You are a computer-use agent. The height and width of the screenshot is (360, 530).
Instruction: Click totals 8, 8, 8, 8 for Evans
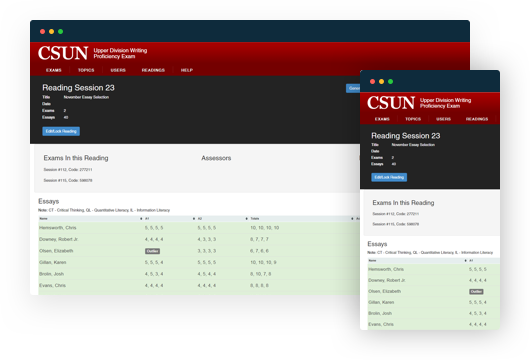(x=259, y=286)
